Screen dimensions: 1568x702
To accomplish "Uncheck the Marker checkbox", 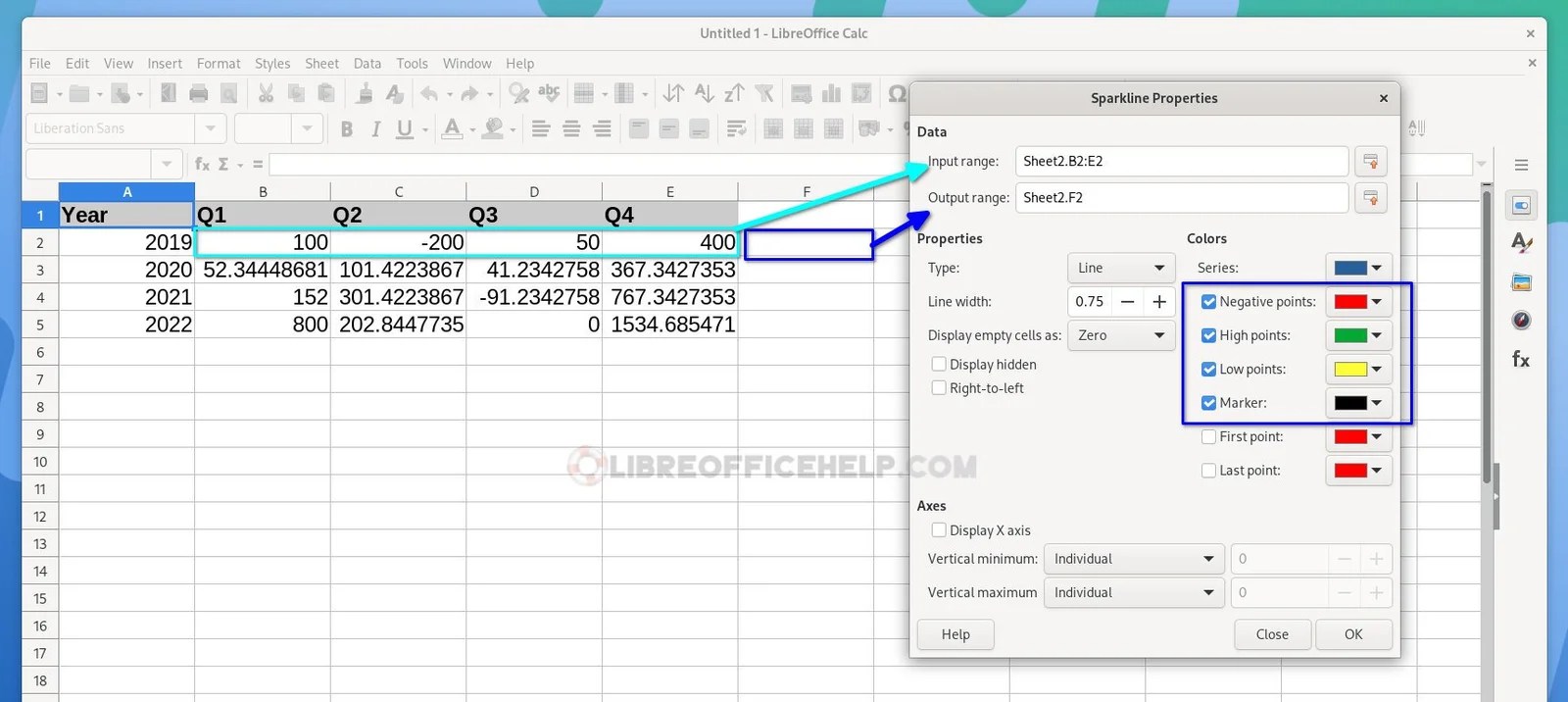I will click(1208, 403).
